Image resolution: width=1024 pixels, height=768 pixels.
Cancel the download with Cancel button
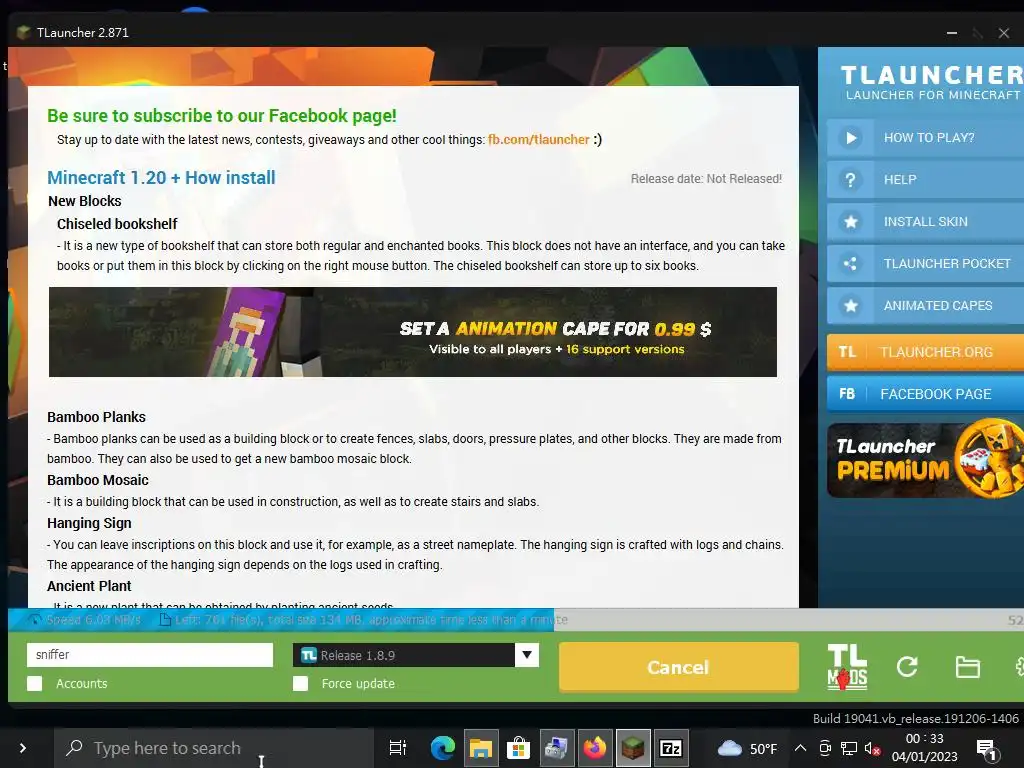click(679, 667)
